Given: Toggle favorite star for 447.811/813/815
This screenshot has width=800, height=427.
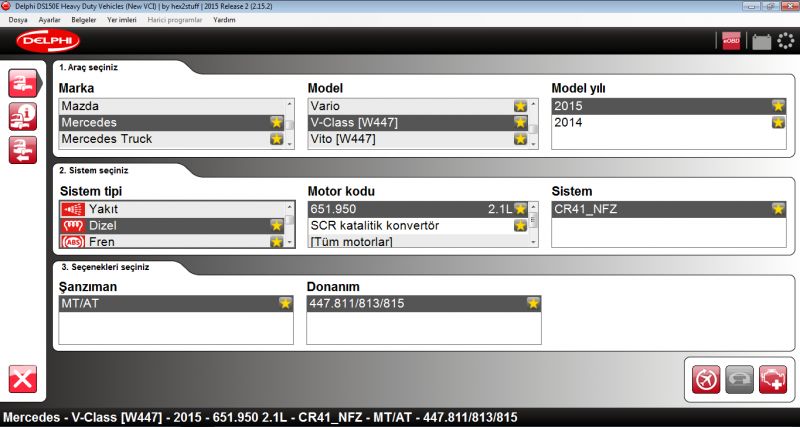Looking at the screenshot, I should pos(533,304).
